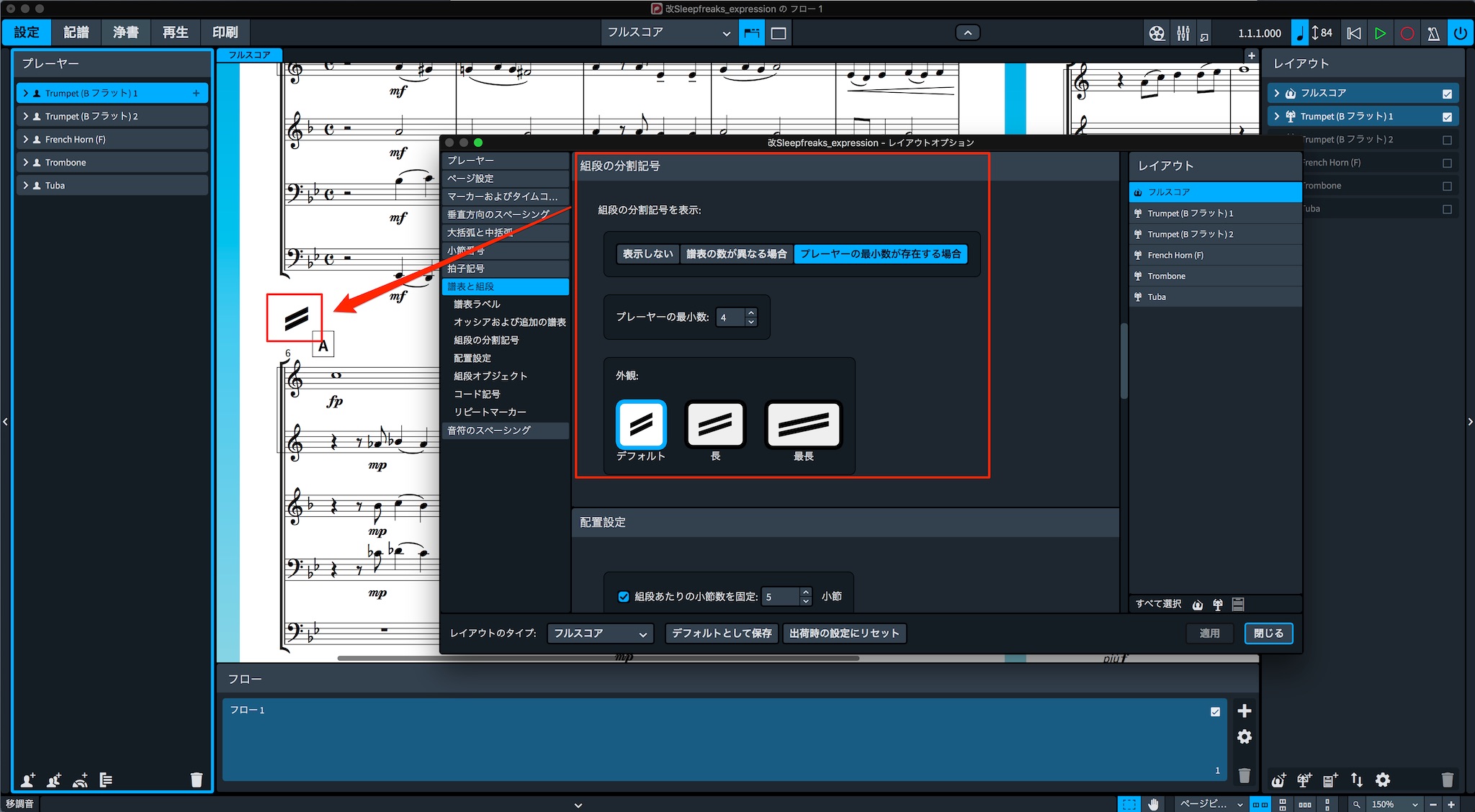Expand Trombone player row
Screen dimensions: 1475x812
click(26, 163)
